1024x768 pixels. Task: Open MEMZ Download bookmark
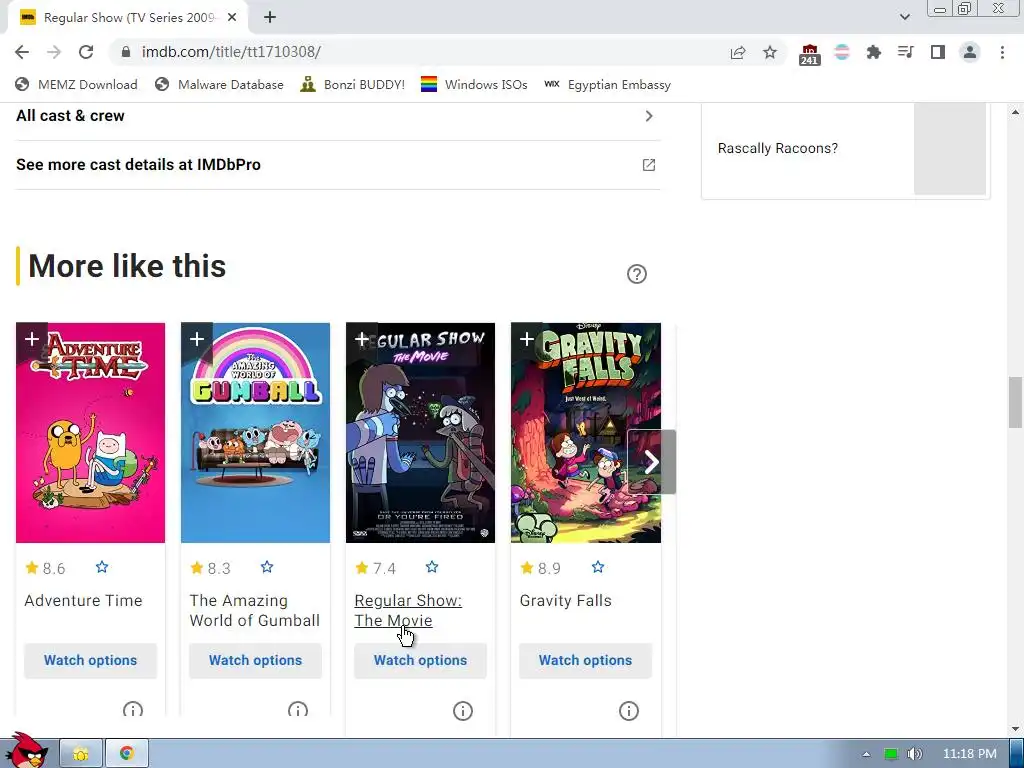pos(76,84)
